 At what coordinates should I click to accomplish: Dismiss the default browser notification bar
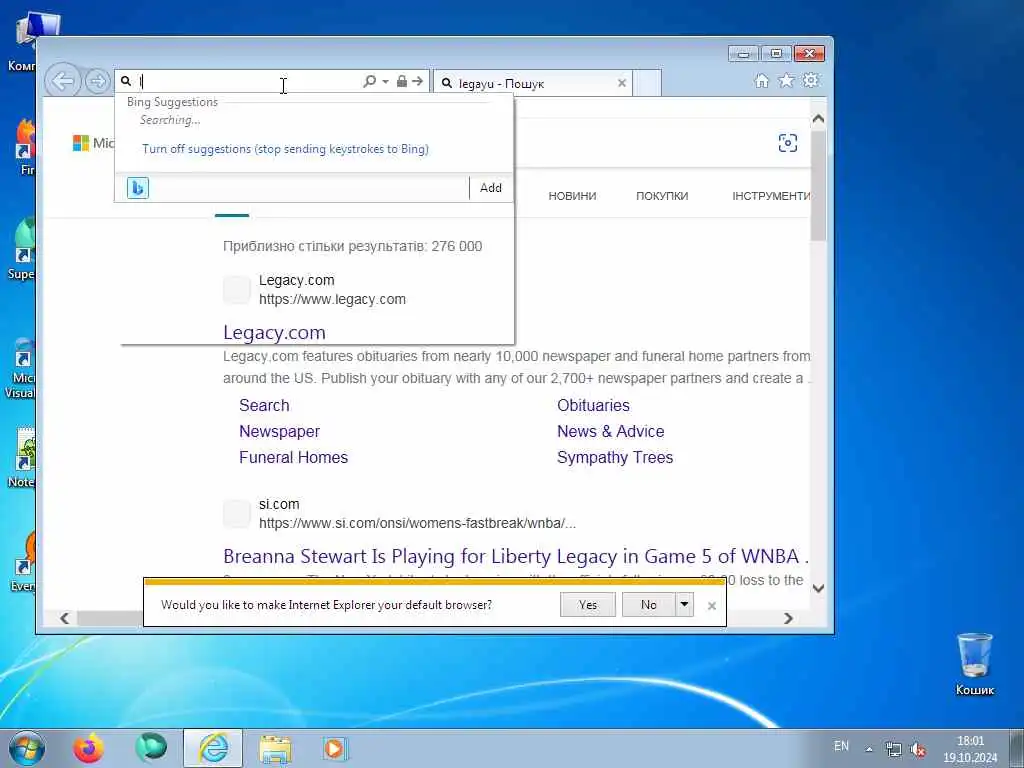coord(712,606)
